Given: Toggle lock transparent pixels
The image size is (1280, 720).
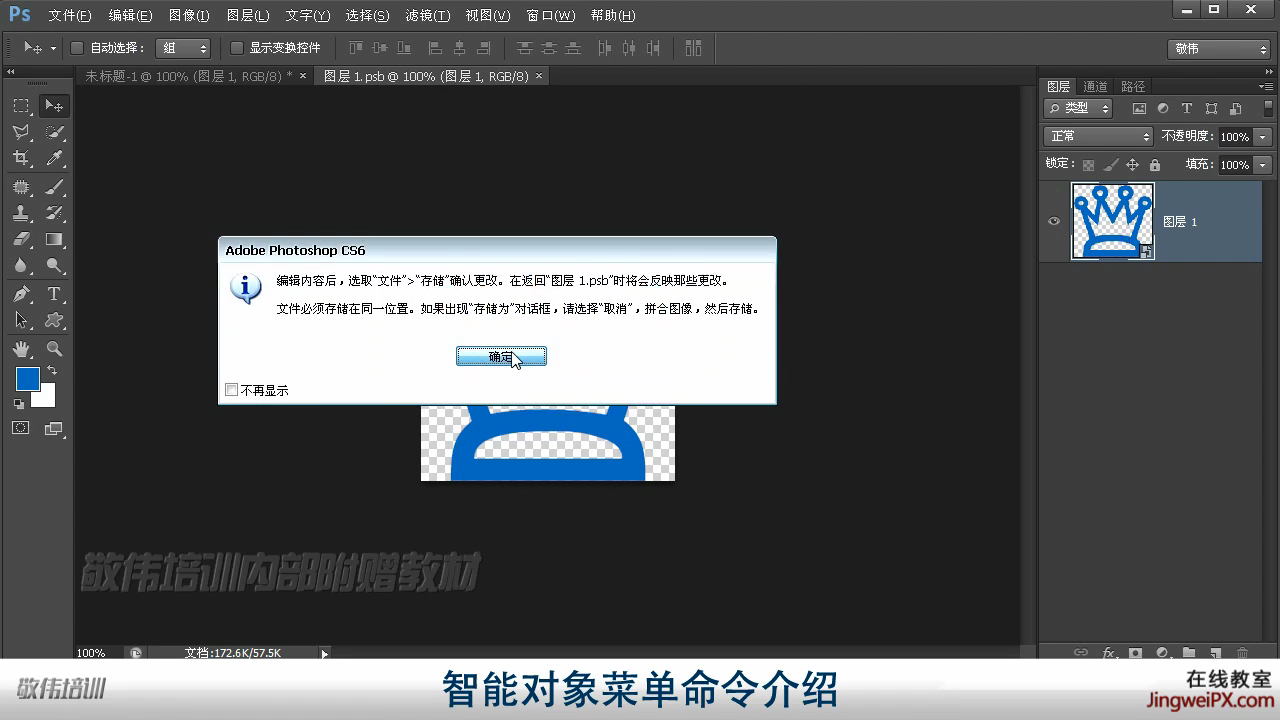Looking at the screenshot, I should pos(1088,165).
